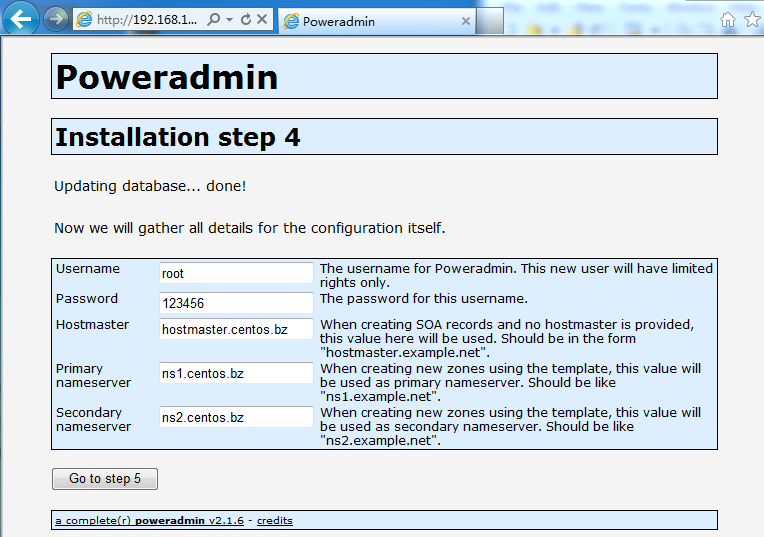Open the 'a complete(r) poweradmin v2.1.6' link
The width and height of the screenshot is (764, 537).
[x=149, y=520]
